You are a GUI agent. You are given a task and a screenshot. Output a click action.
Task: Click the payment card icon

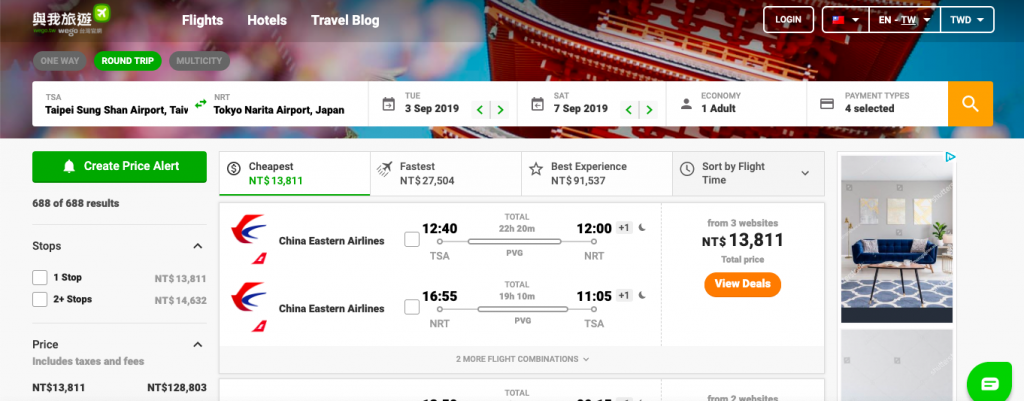827,104
